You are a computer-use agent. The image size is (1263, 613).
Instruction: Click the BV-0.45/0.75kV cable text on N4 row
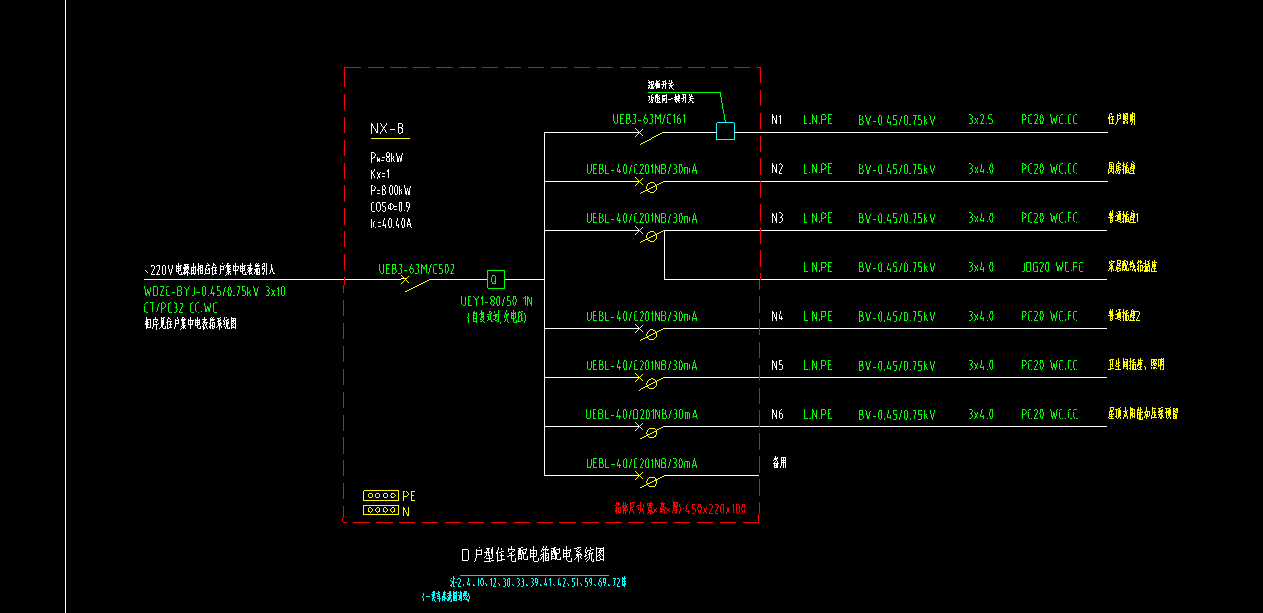coord(896,316)
